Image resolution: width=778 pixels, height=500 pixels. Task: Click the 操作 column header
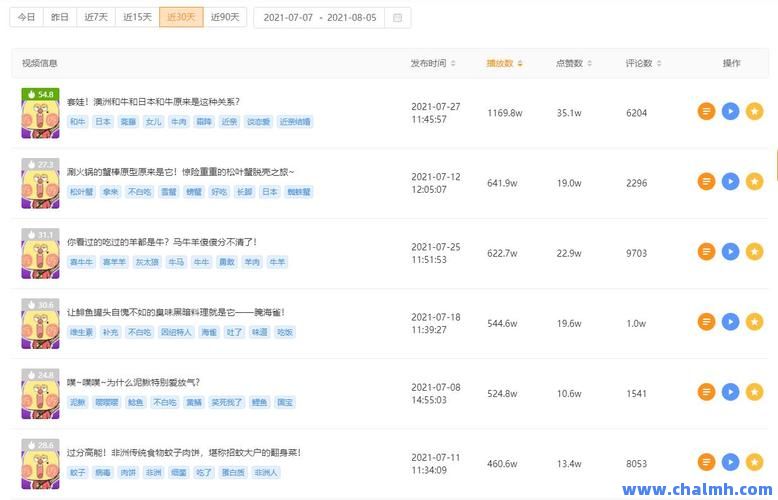[x=731, y=63]
